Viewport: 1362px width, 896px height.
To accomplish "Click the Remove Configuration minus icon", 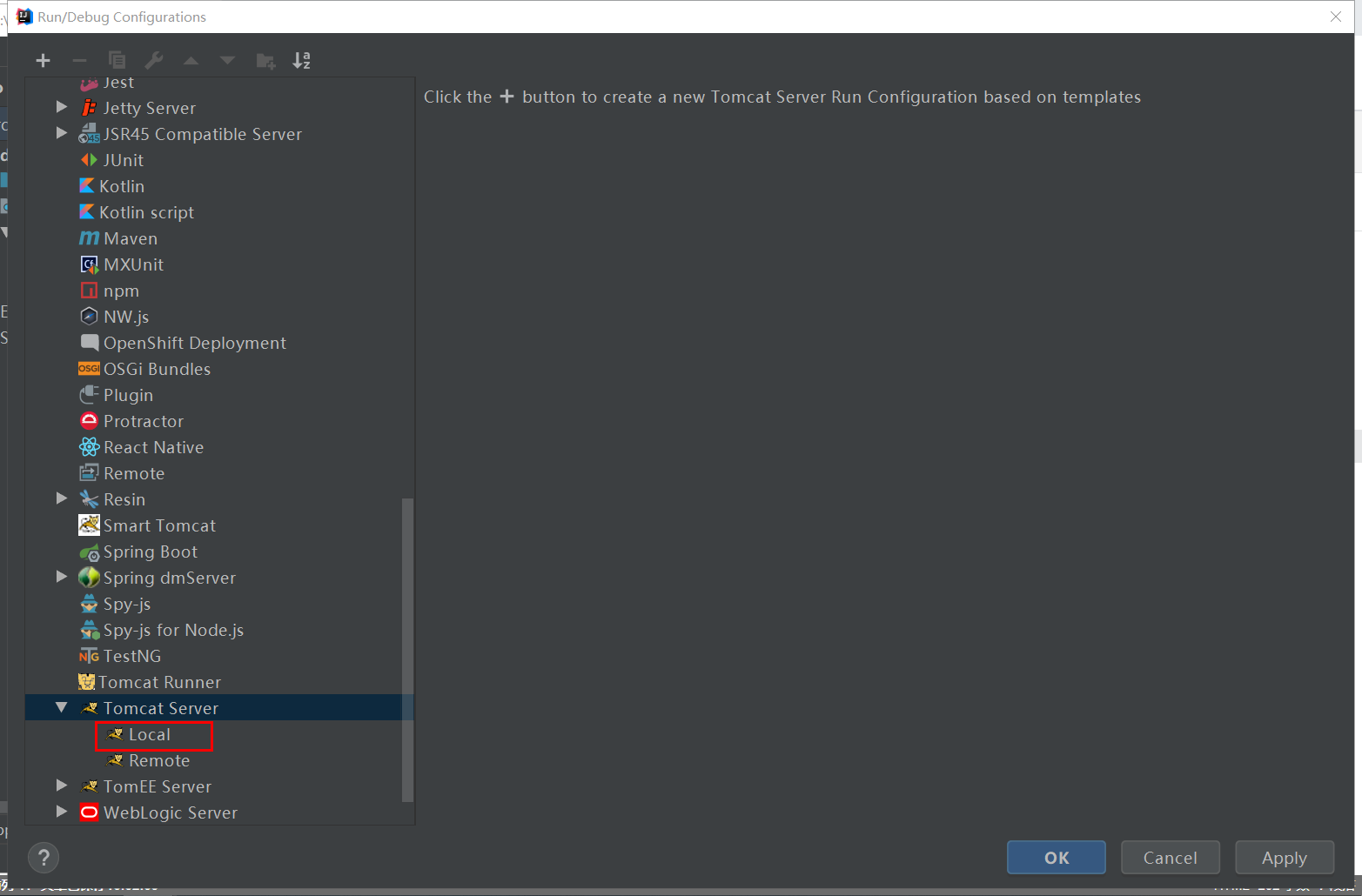I will point(79,60).
